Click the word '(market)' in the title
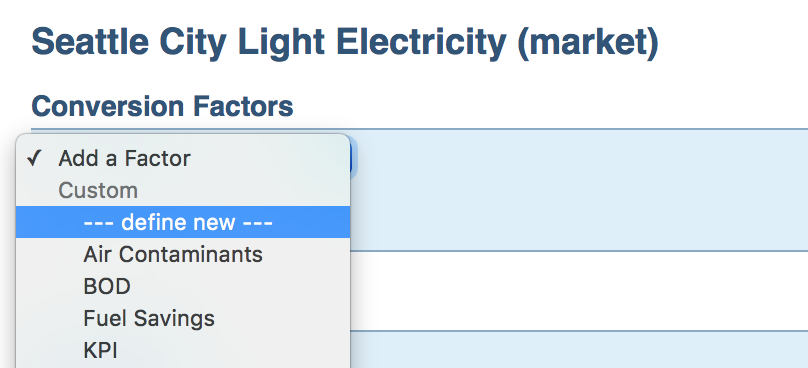808x368 pixels. (587, 43)
